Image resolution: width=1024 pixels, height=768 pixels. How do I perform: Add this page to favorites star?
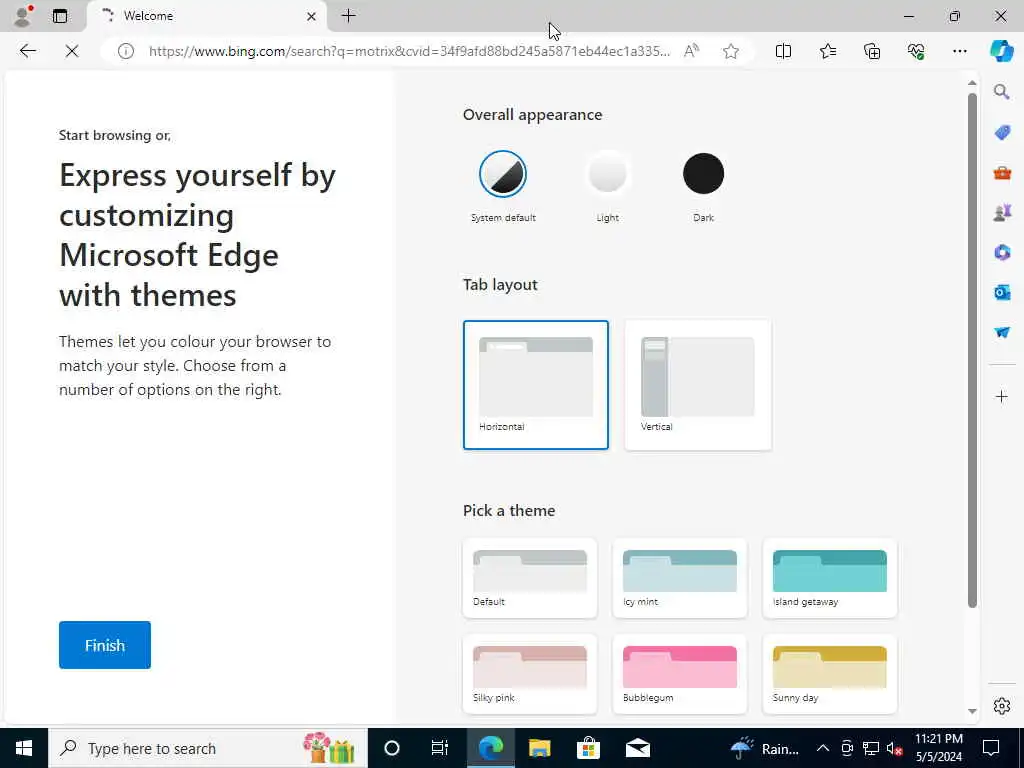click(731, 51)
